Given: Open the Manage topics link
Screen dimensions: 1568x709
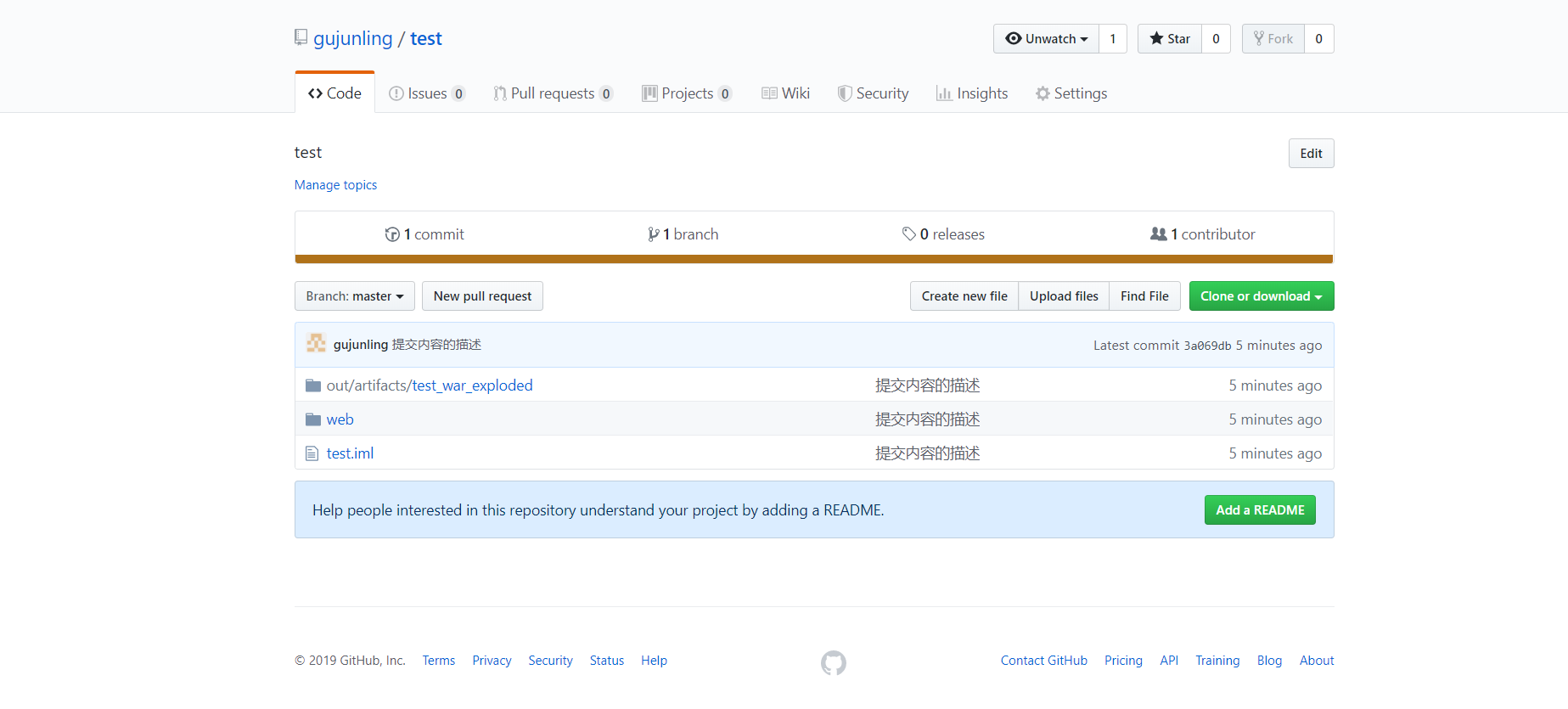Looking at the screenshot, I should (335, 185).
